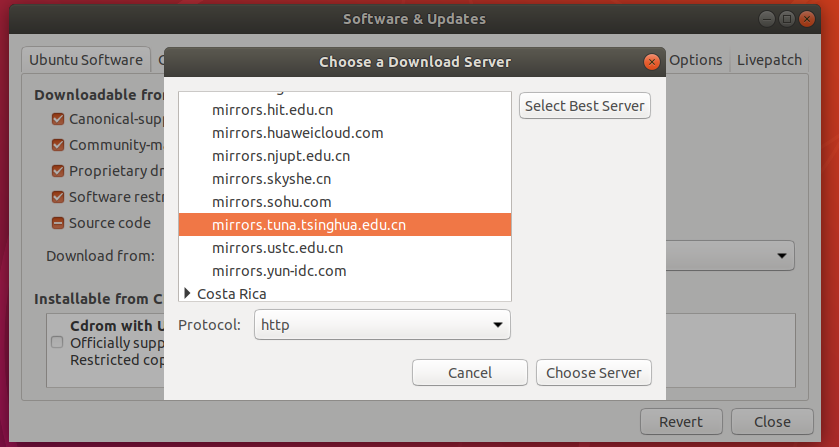Toggle Software restricted checkbox

coord(59,197)
